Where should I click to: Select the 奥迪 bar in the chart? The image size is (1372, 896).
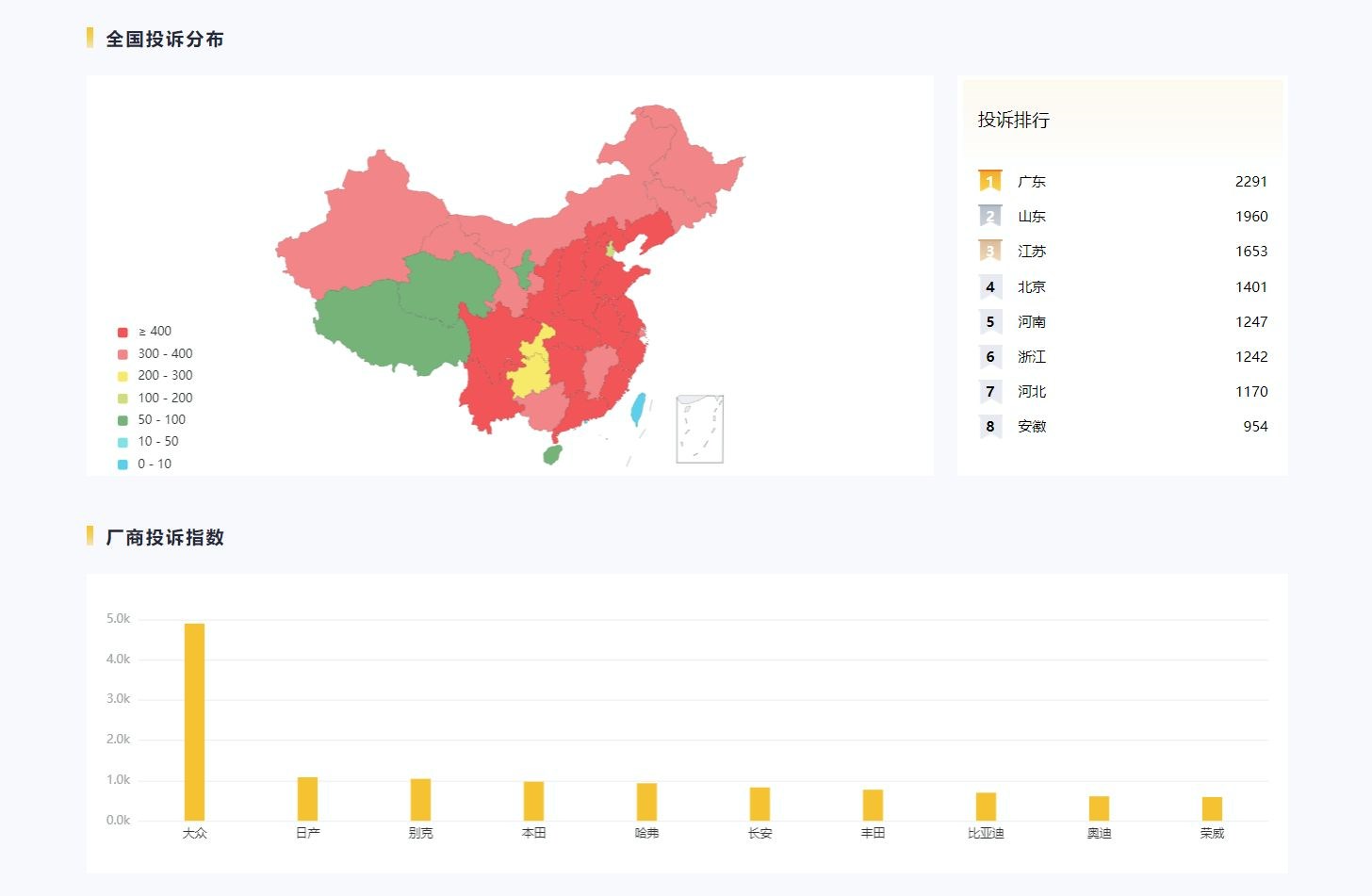point(1099,808)
